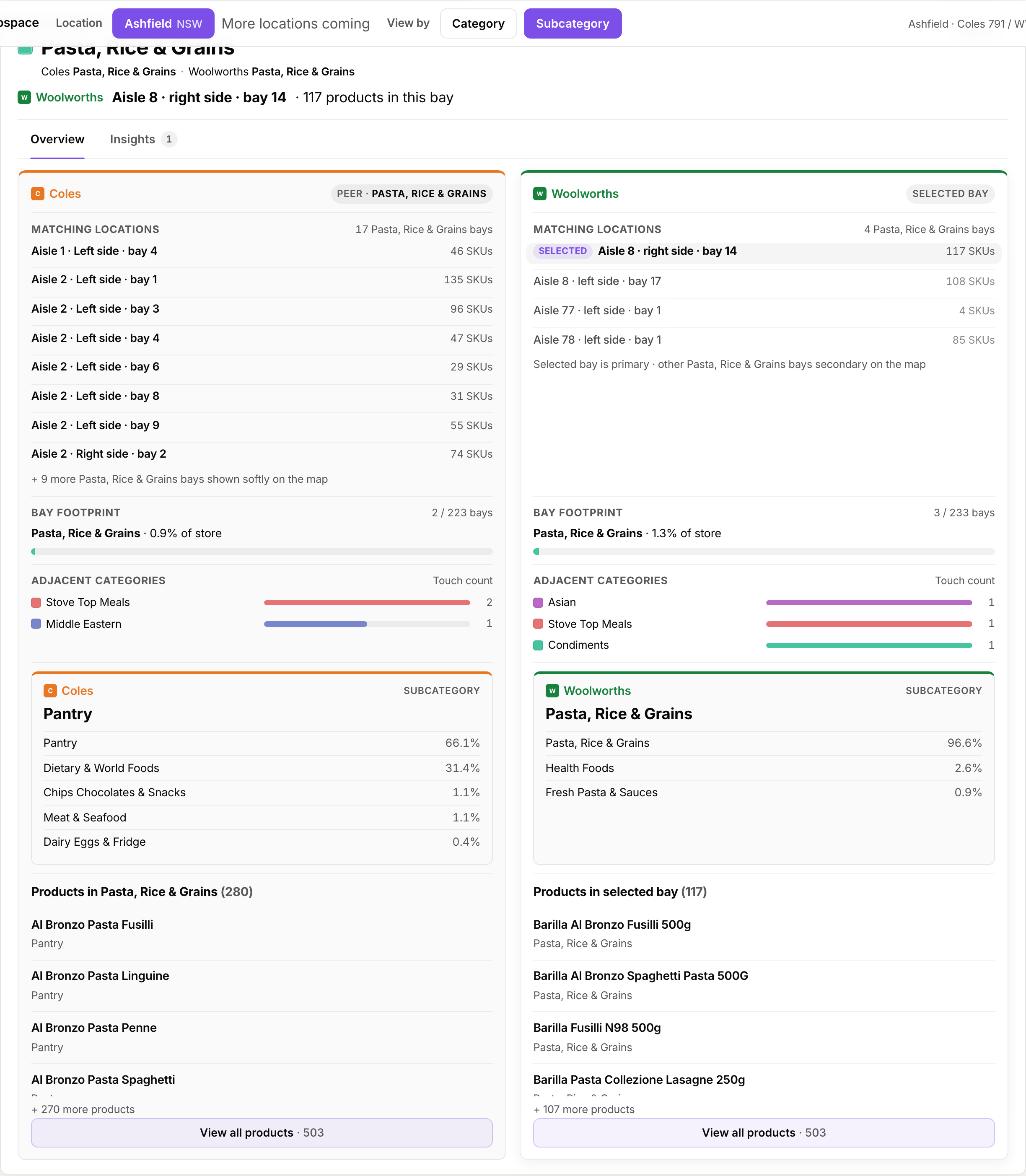1026x1176 pixels.
Task: Click the Middle Eastern blue swatch
Action: pos(36,624)
